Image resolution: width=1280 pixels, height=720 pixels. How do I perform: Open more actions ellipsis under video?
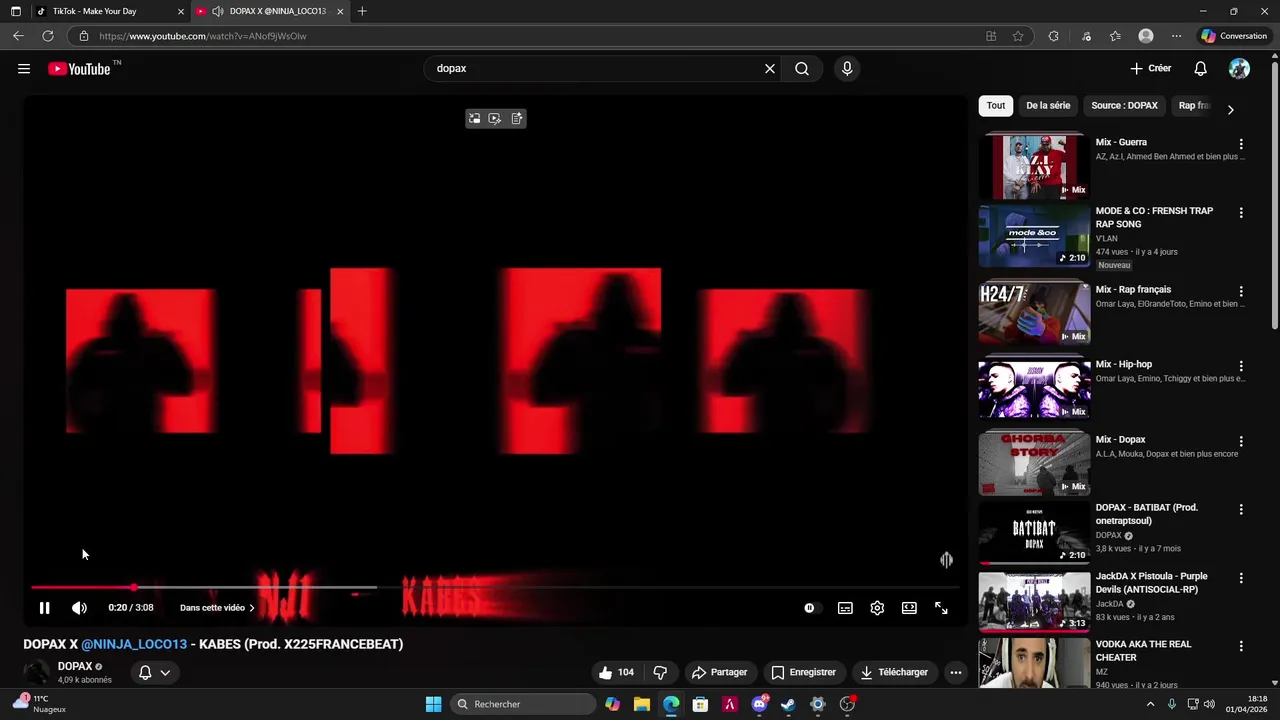click(x=956, y=673)
